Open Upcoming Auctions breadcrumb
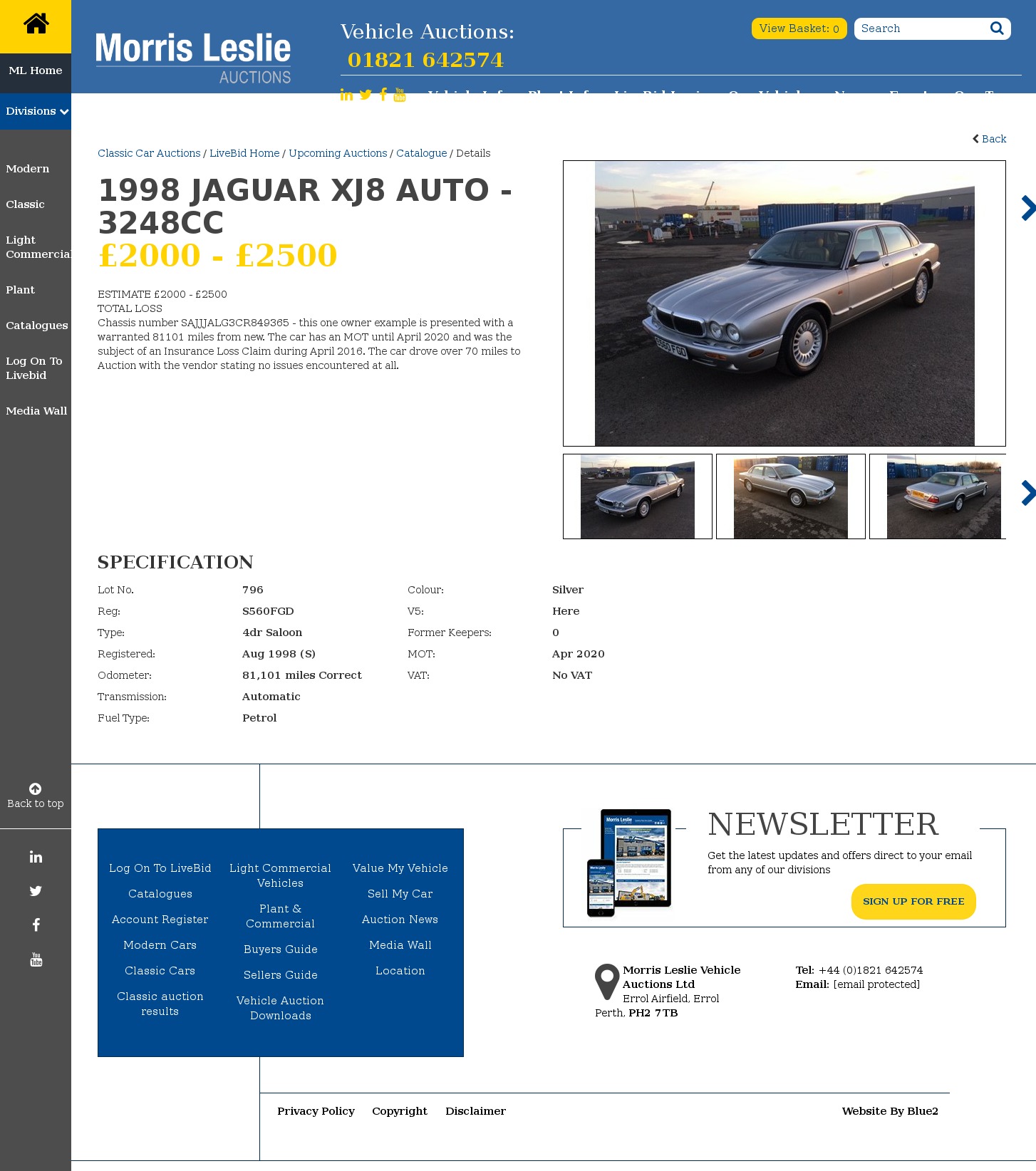Viewport: 1036px width, 1171px height. tap(338, 153)
